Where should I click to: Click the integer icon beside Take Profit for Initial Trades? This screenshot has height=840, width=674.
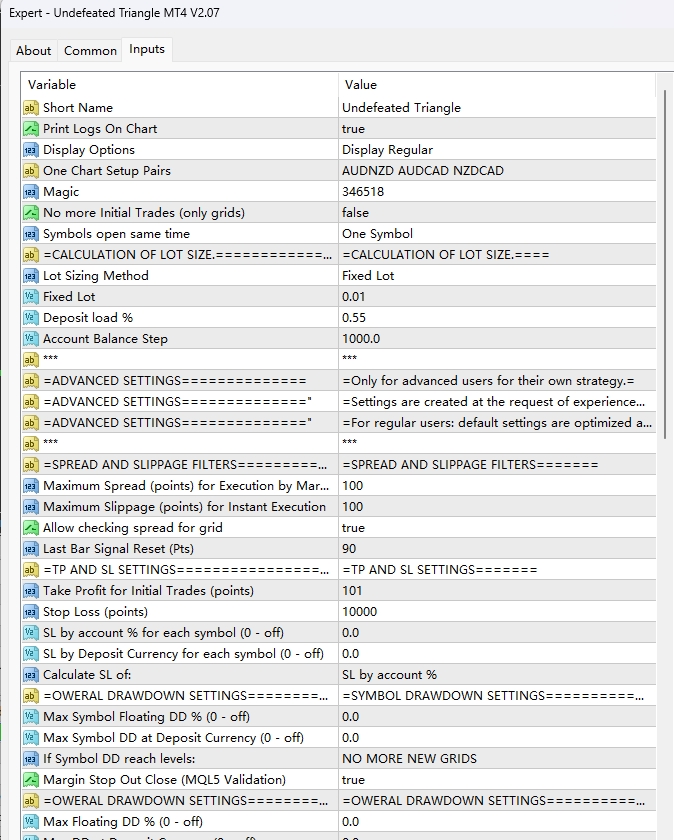click(x=31, y=591)
